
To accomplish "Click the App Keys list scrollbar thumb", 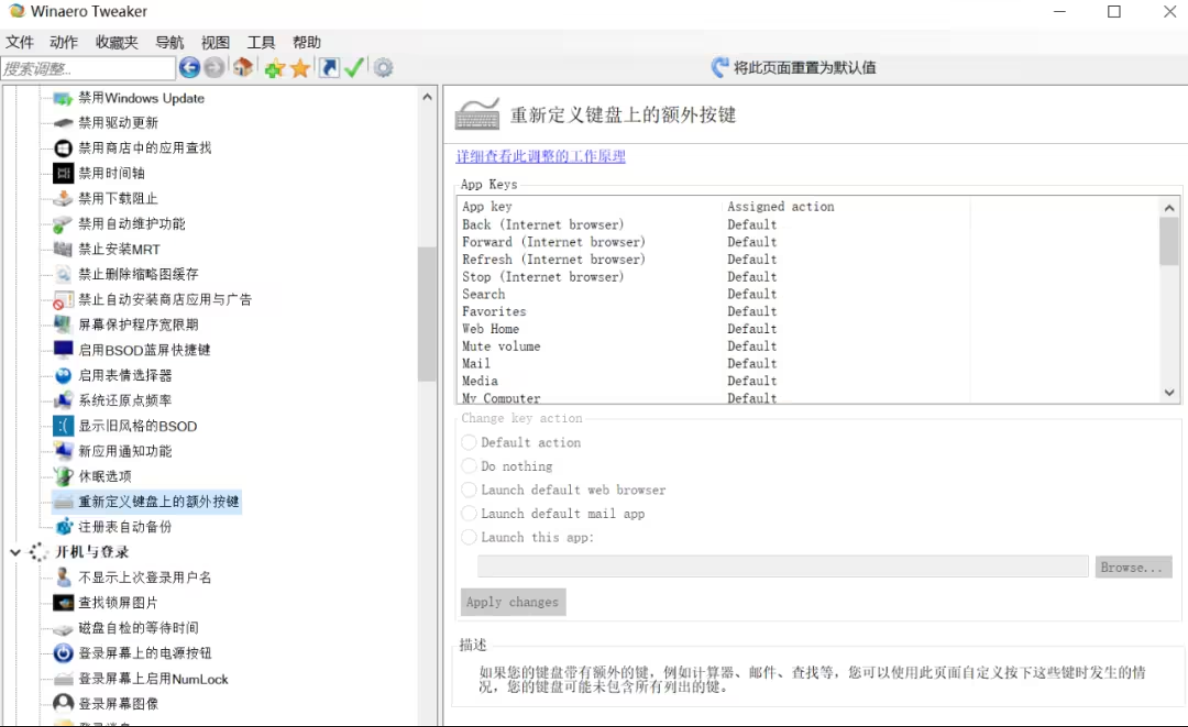I will click(1169, 242).
